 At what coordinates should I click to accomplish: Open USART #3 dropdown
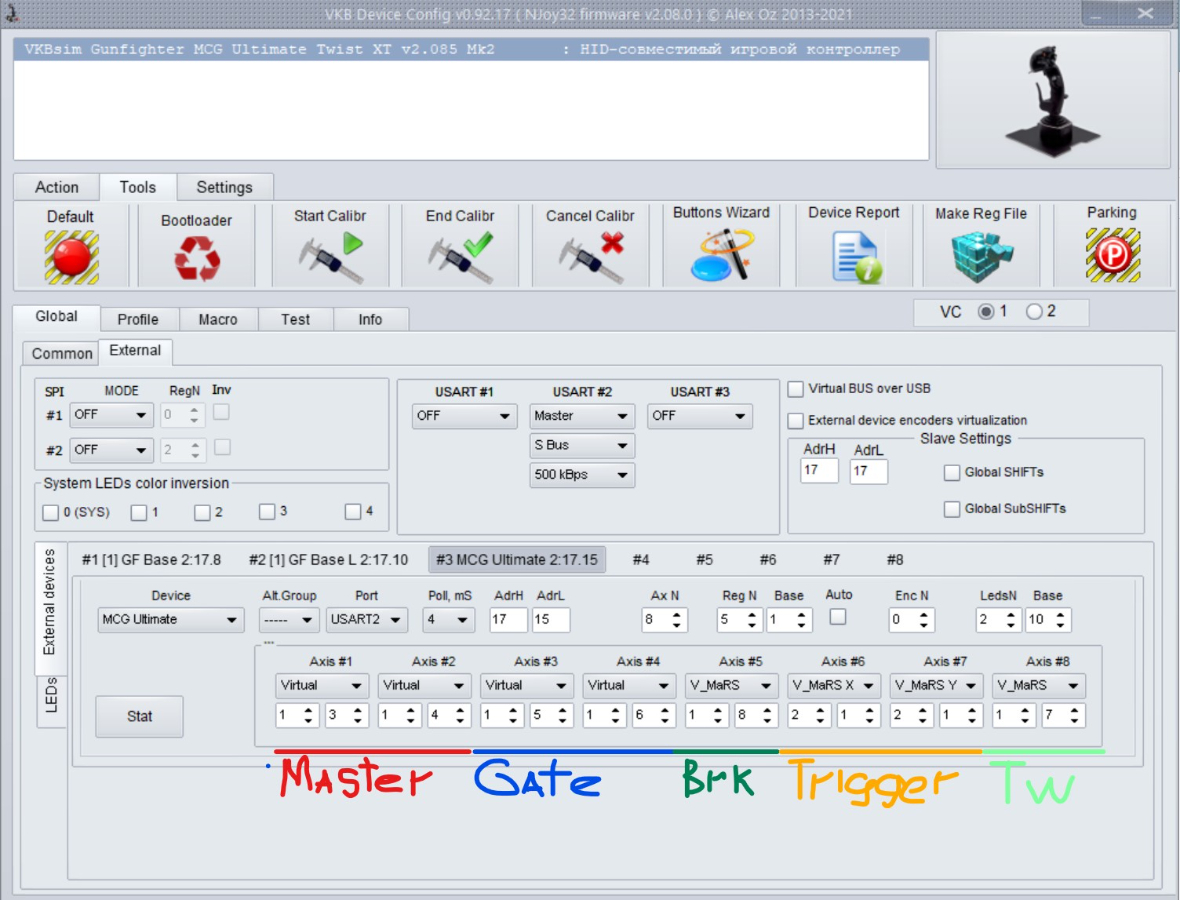(699, 416)
